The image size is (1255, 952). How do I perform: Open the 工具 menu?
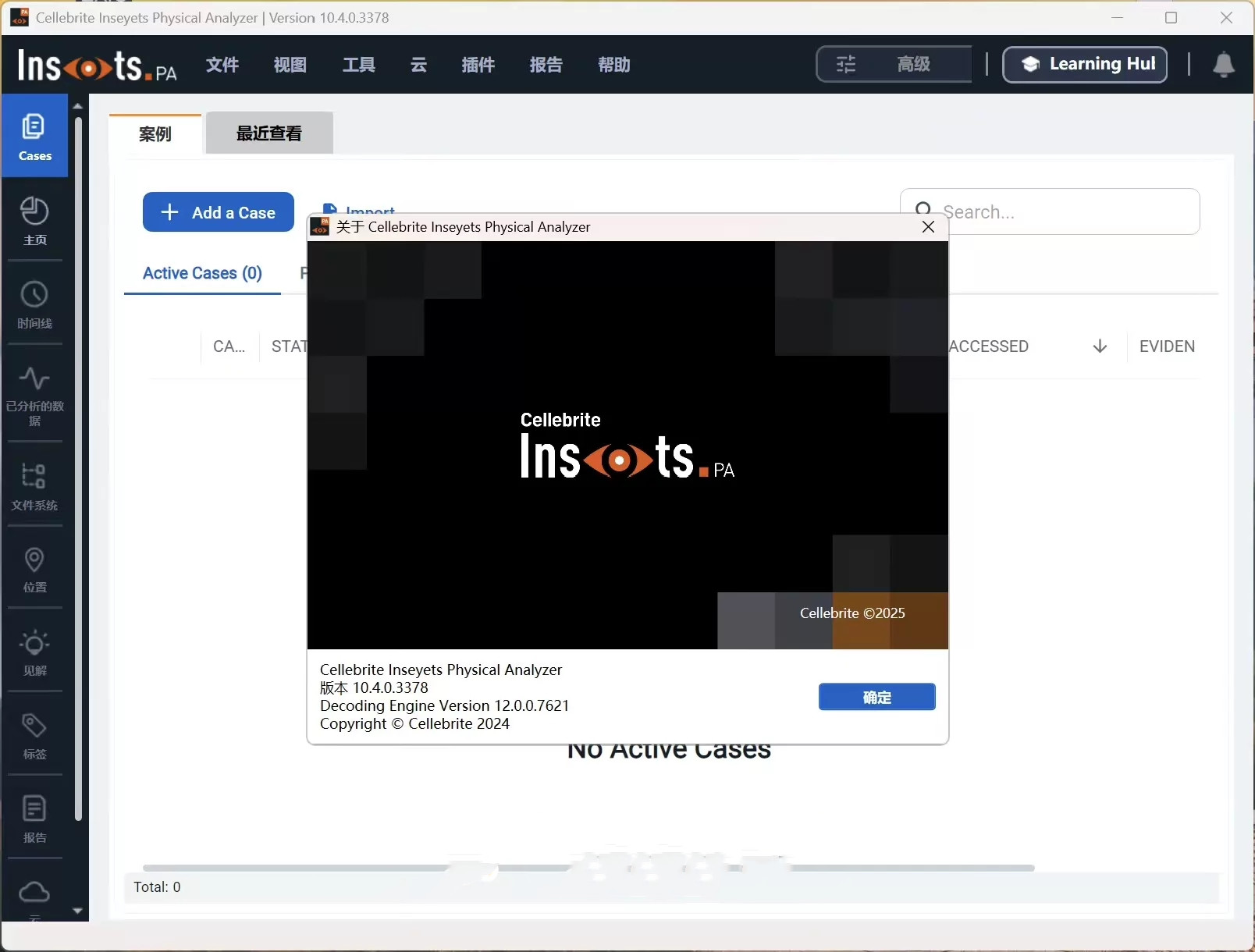click(359, 65)
